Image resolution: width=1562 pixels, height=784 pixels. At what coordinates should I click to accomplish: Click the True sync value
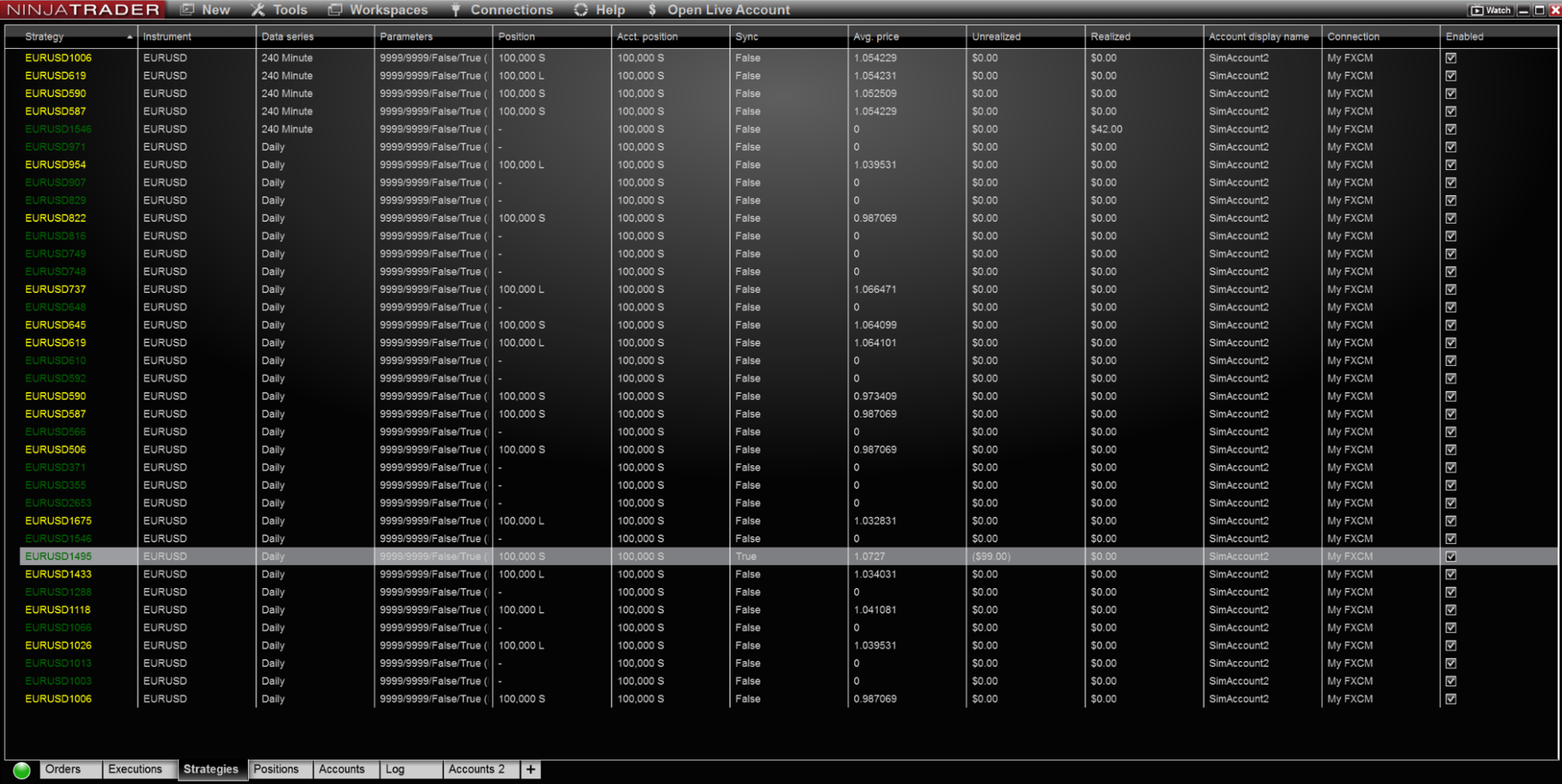(x=746, y=557)
